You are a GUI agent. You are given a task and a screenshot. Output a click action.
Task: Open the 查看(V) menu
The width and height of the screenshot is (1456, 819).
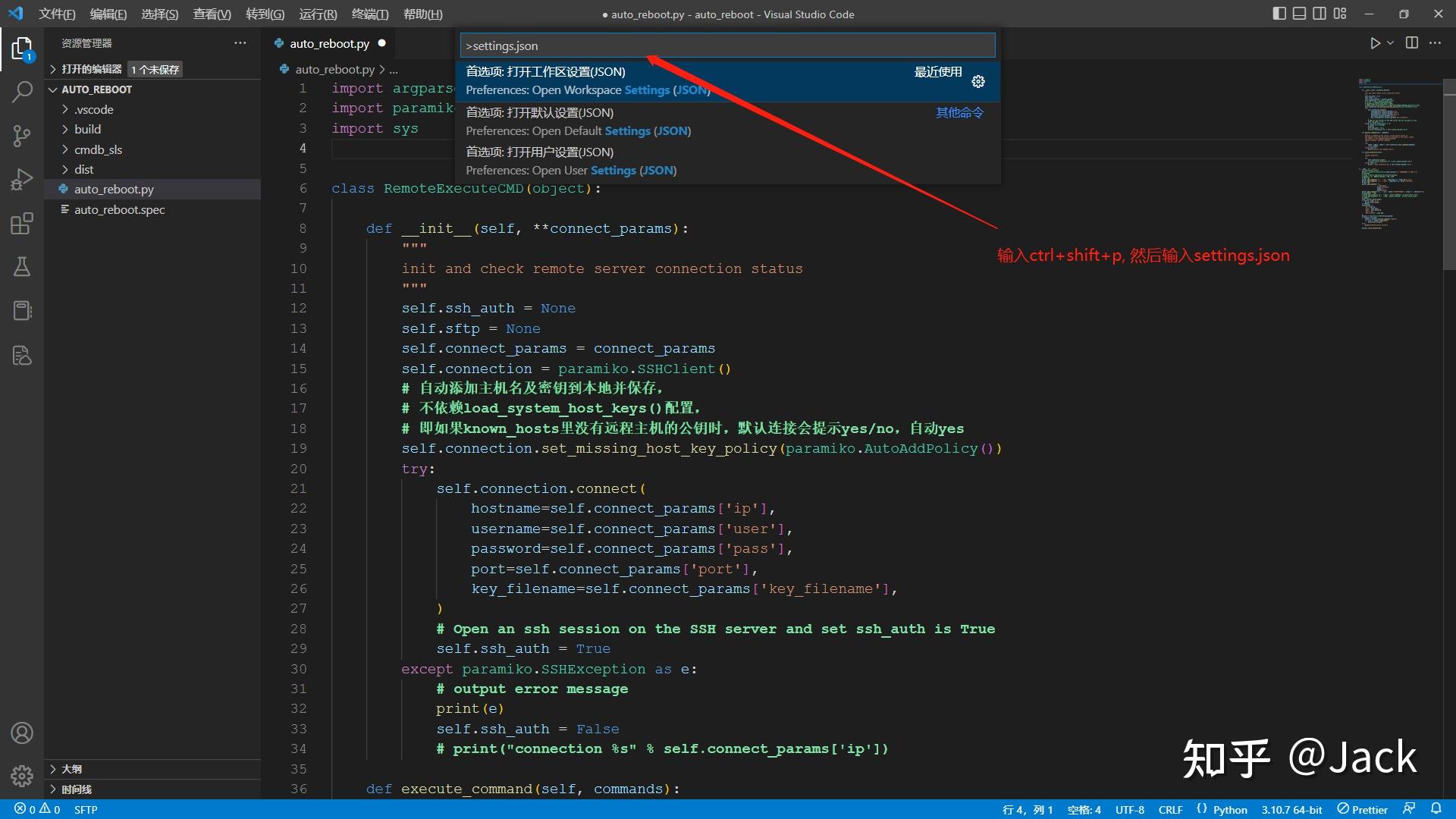(212, 14)
